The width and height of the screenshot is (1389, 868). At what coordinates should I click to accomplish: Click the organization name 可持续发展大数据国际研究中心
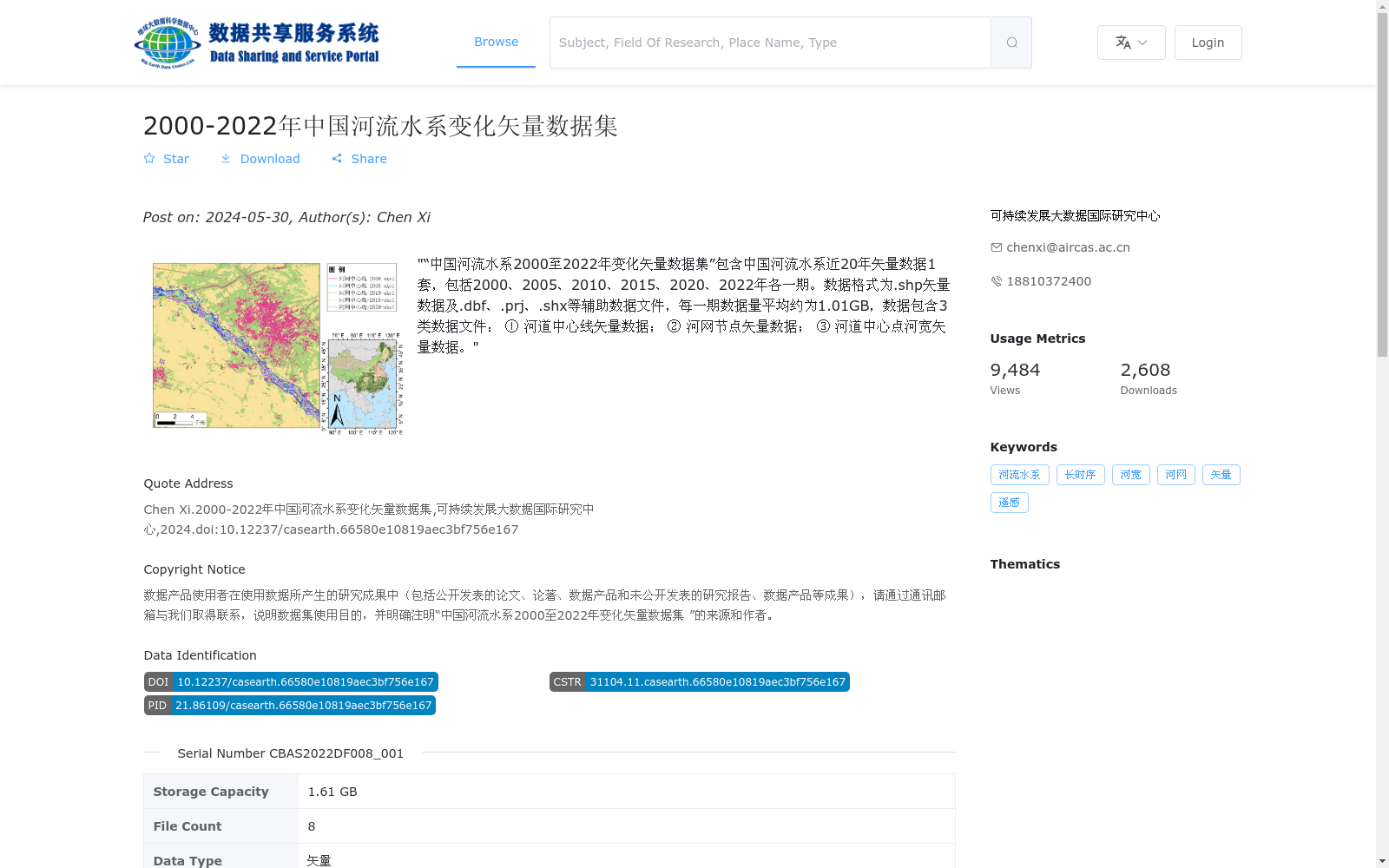click(x=1075, y=216)
